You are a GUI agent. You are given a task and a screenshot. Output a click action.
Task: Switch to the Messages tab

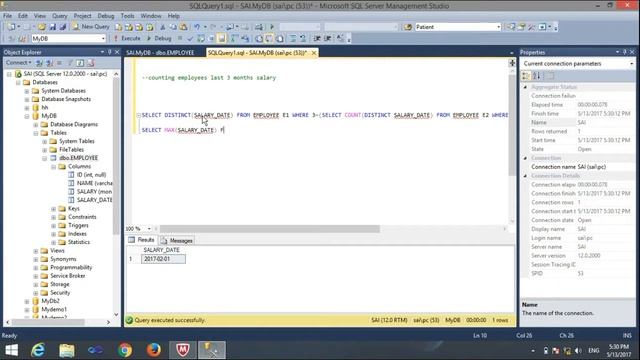tap(177, 240)
